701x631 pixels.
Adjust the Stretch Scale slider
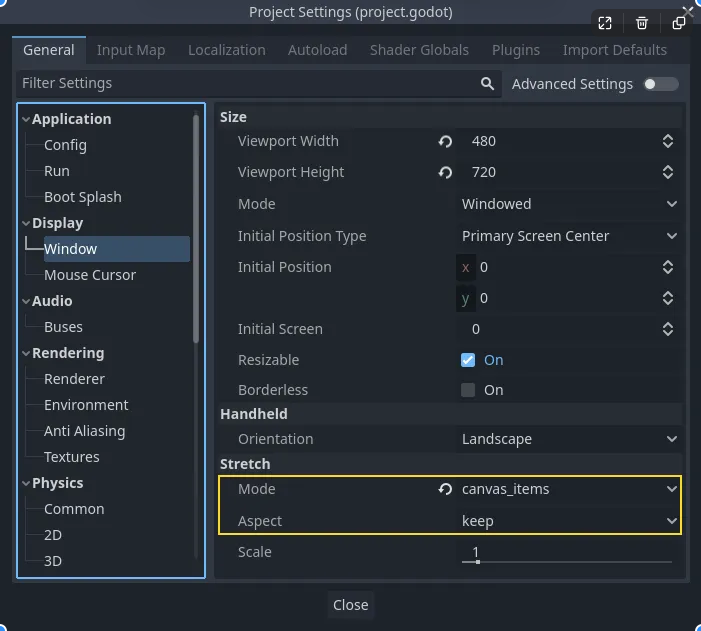(567, 562)
